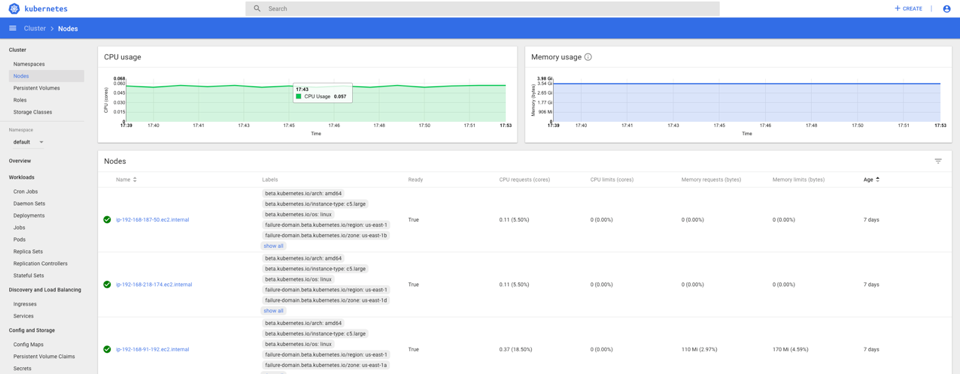Click the Labels column header

click(x=269, y=180)
